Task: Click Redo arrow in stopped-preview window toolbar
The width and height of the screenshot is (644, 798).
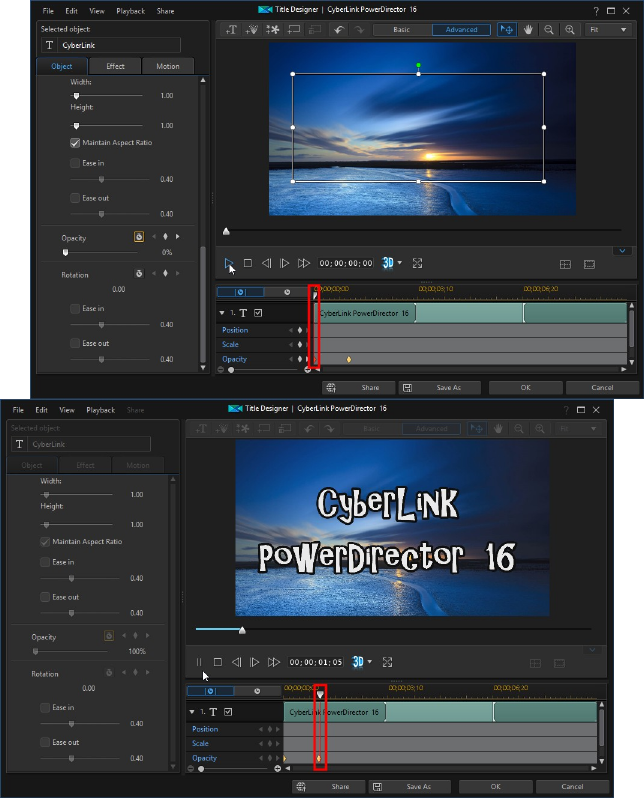Action: pyautogui.click(x=359, y=30)
